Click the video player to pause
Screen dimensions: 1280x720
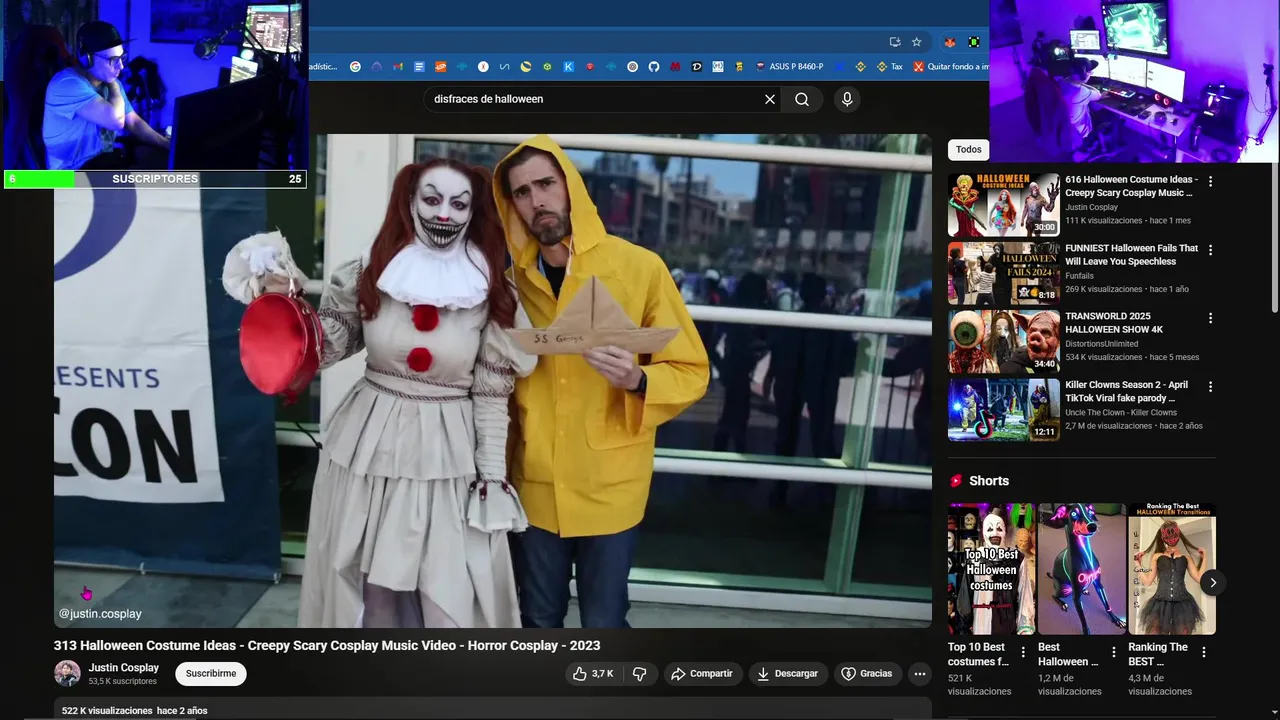tap(492, 381)
